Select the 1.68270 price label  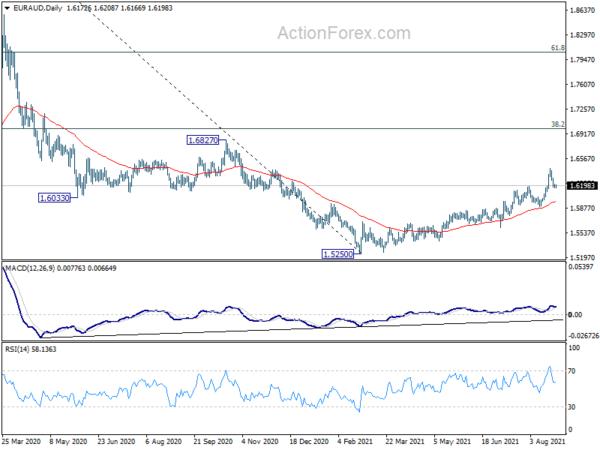pyautogui.click(x=203, y=140)
